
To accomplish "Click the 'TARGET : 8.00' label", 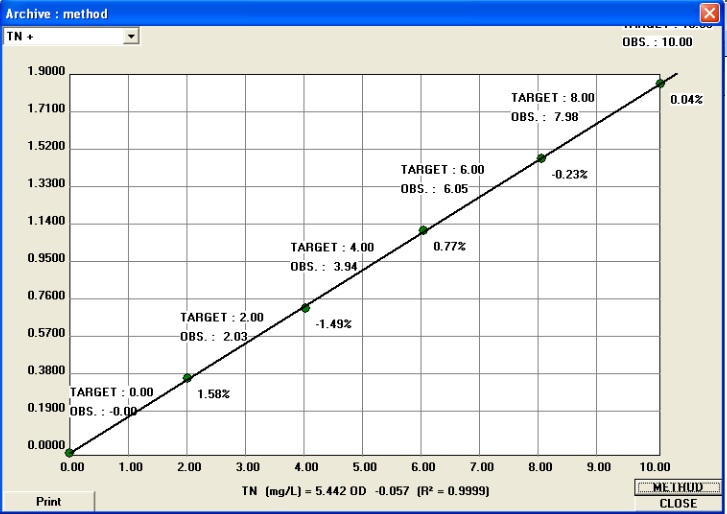I will point(553,97).
